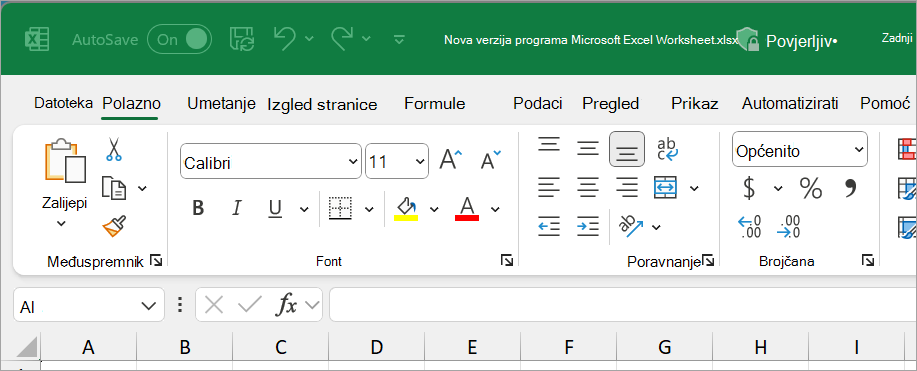The height and width of the screenshot is (371, 917).
Task: Open the Datoteka menu
Action: [x=63, y=104]
